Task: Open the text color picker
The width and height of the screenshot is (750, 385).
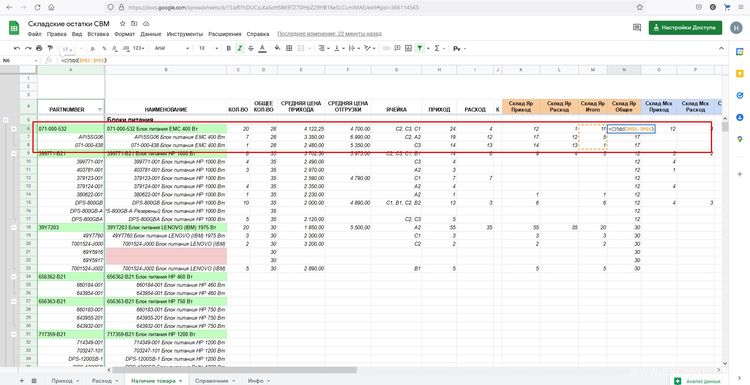Action: point(262,48)
